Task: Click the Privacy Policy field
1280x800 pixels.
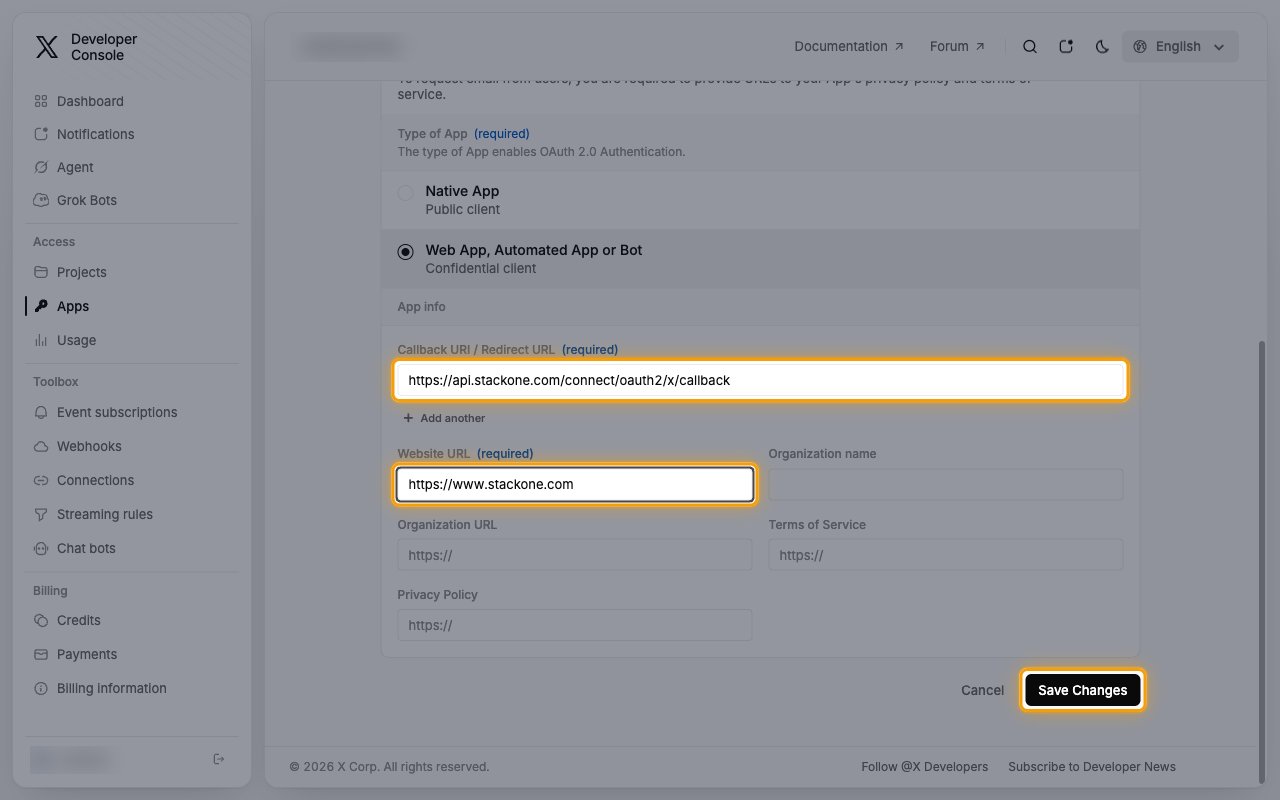Action: pyautogui.click(x=575, y=625)
